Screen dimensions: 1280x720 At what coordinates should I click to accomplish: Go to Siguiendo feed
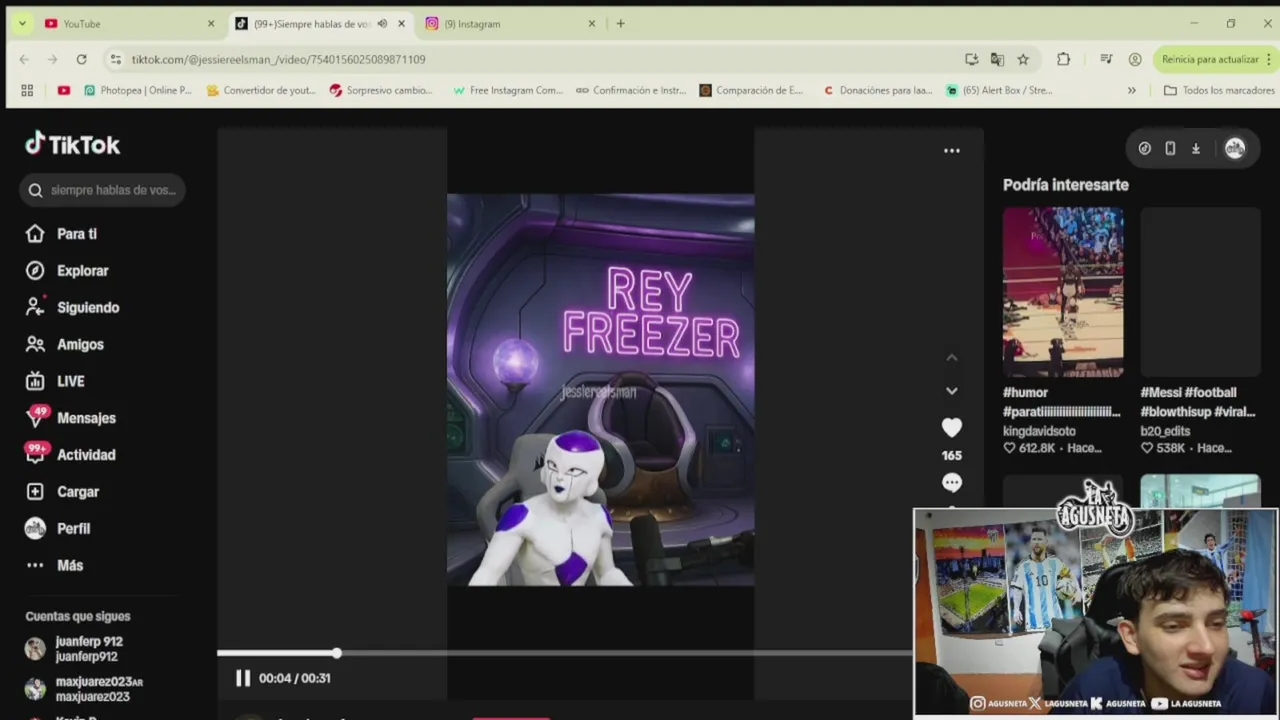[x=73, y=308]
